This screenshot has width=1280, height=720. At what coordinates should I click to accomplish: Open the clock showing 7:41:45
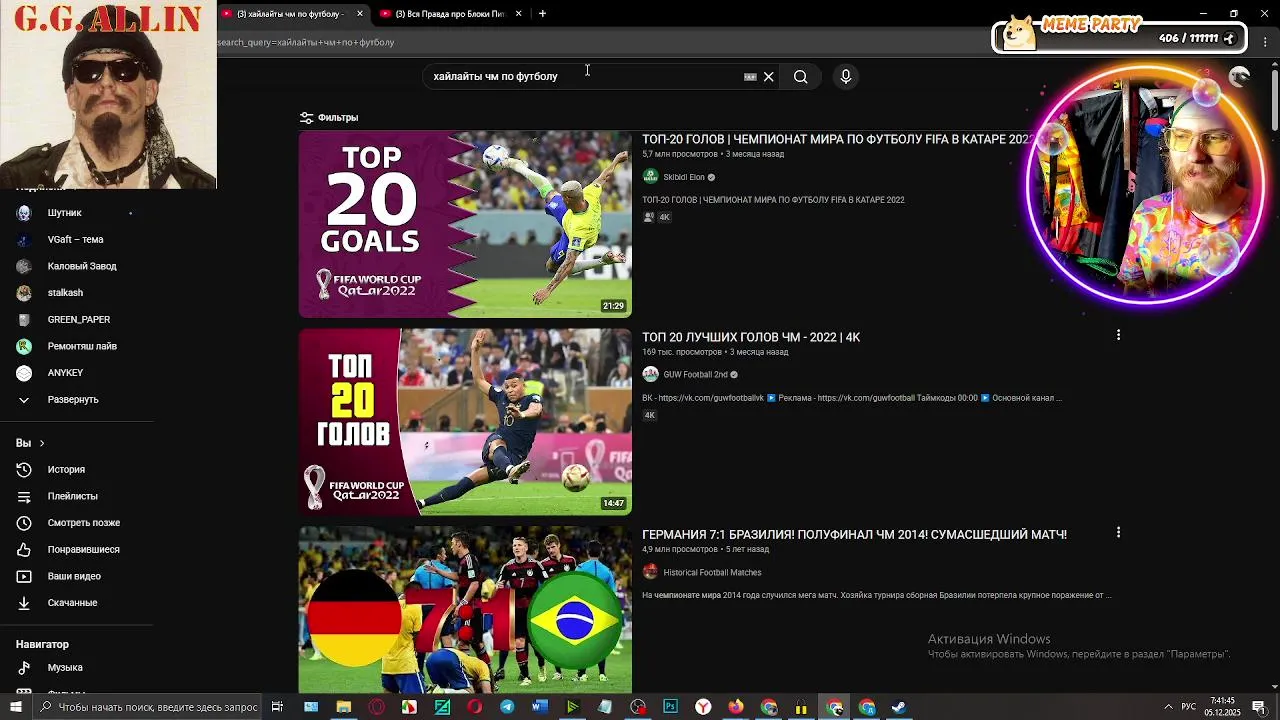(1222, 707)
